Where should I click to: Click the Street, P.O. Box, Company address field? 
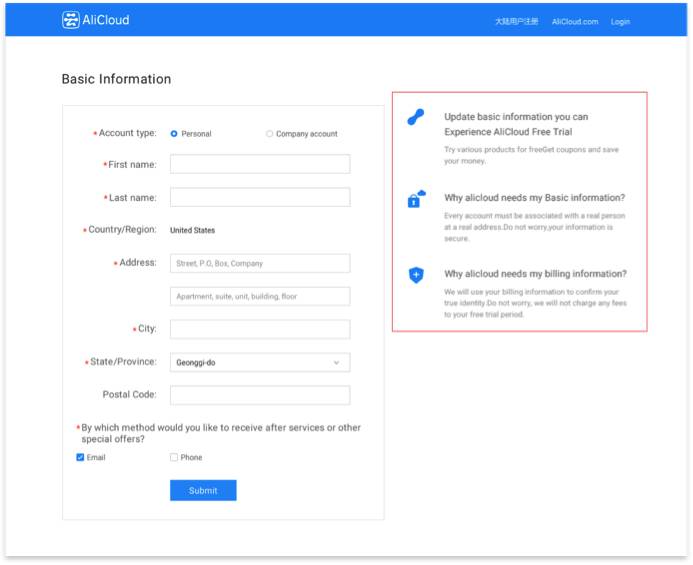[x=260, y=263]
